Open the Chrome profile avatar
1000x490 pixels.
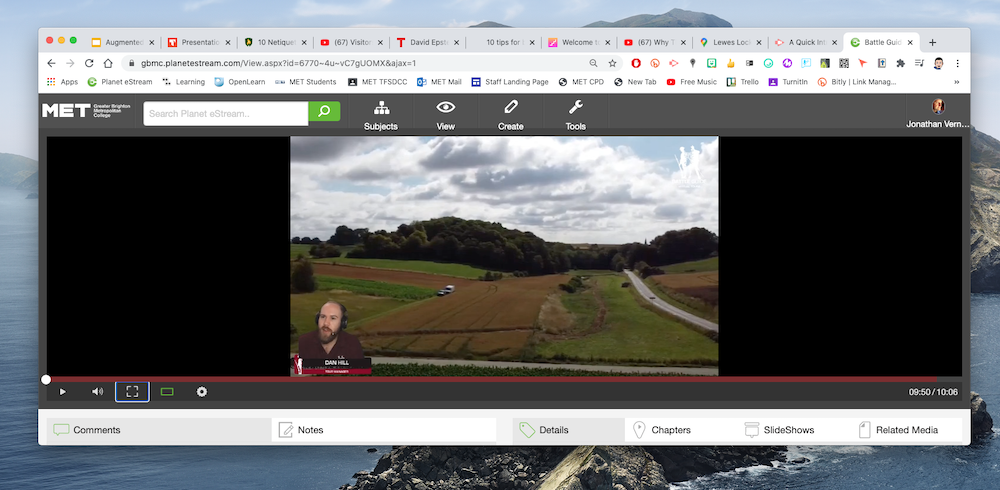point(938,63)
